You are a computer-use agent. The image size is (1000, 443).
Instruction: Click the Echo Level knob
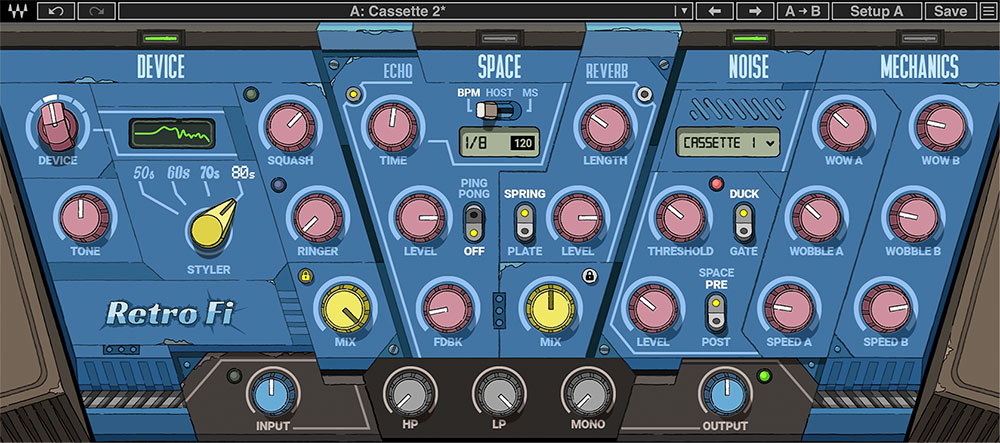[420, 217]
